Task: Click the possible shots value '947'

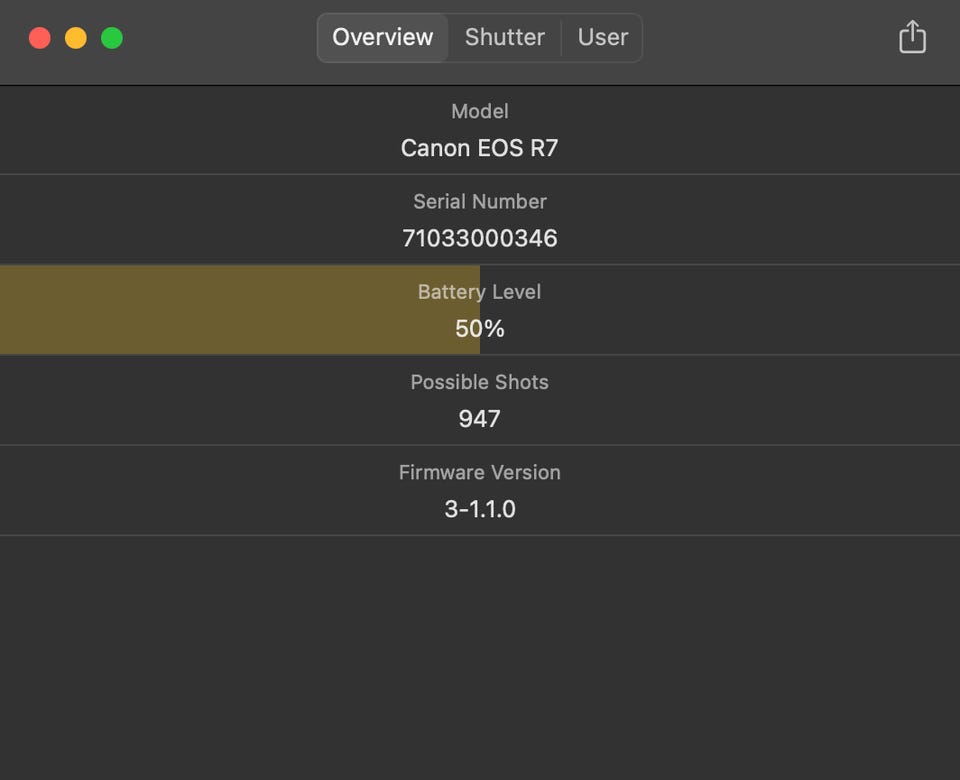Action: point(479,419)
